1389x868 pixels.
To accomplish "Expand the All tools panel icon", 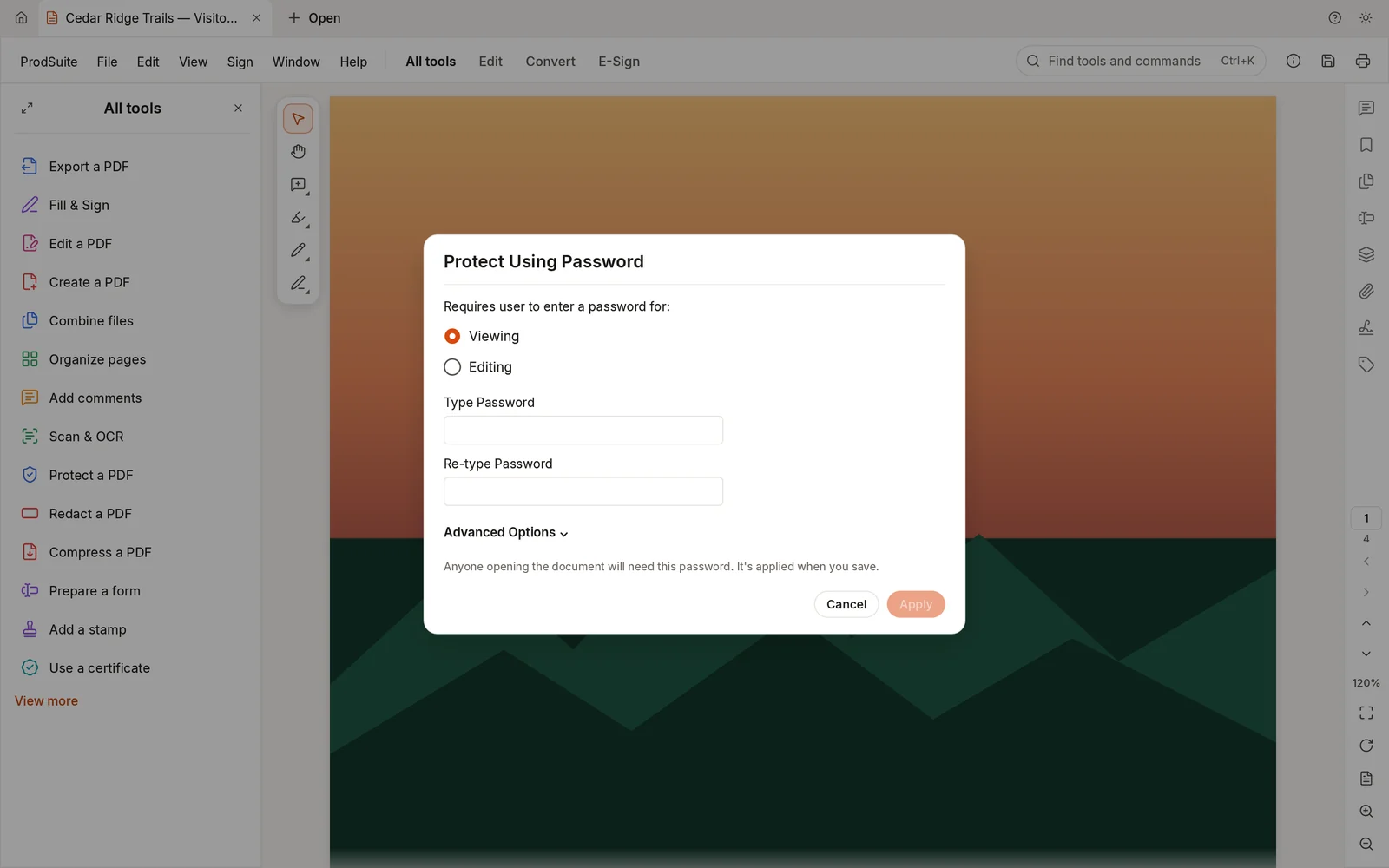I will point(27,108).
